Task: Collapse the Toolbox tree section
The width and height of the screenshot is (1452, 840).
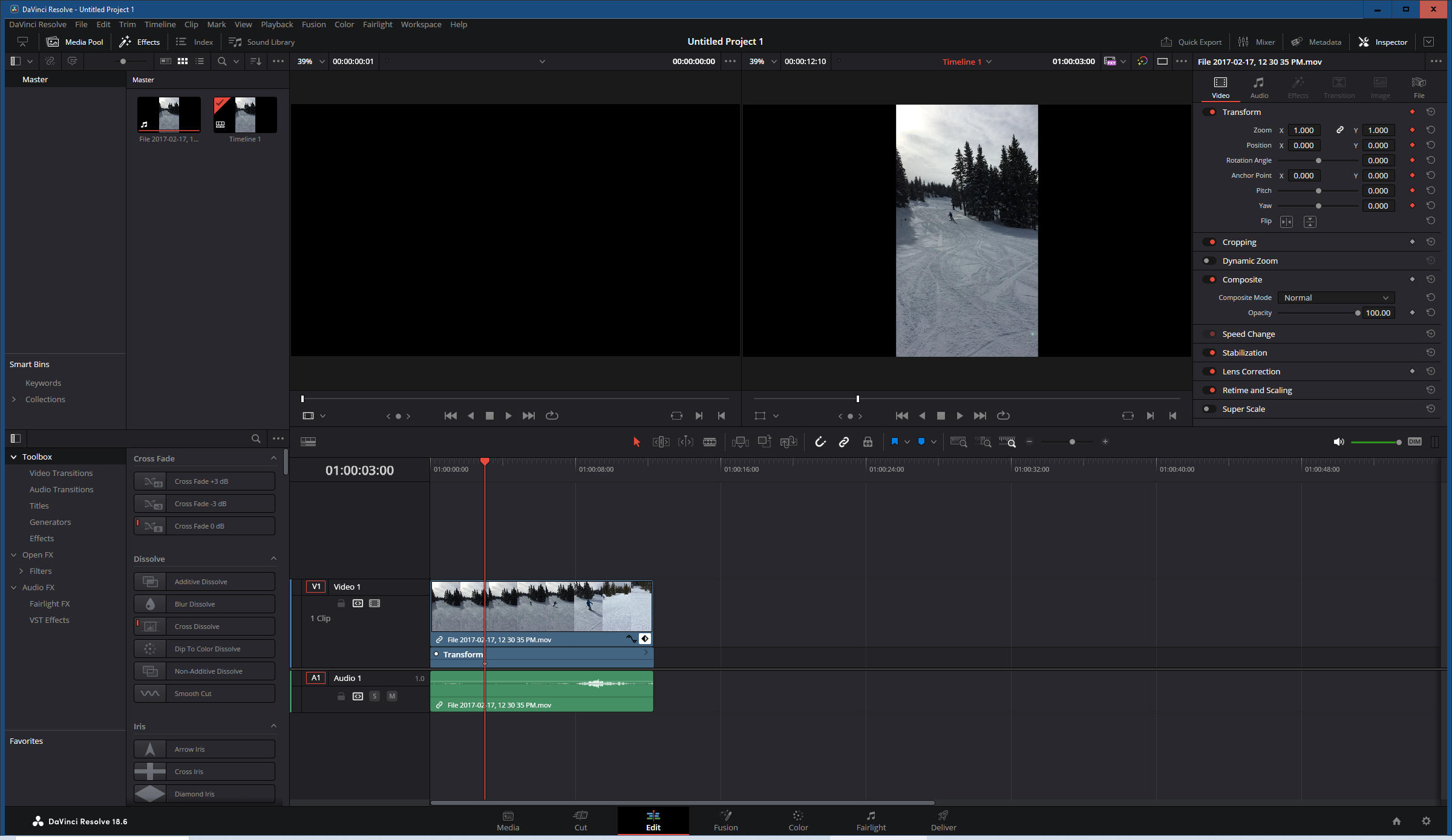Action: (13, 457)
